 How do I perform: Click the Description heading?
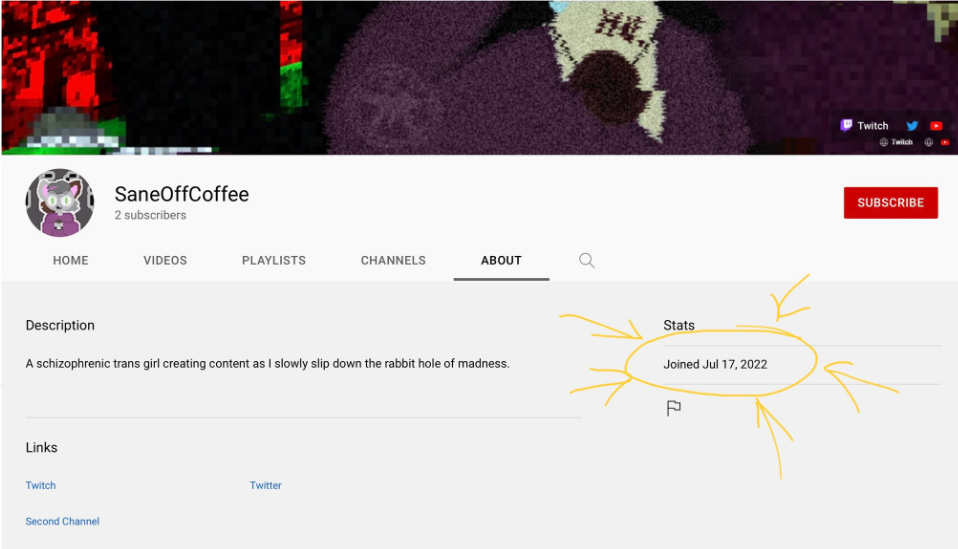(60, 325)
